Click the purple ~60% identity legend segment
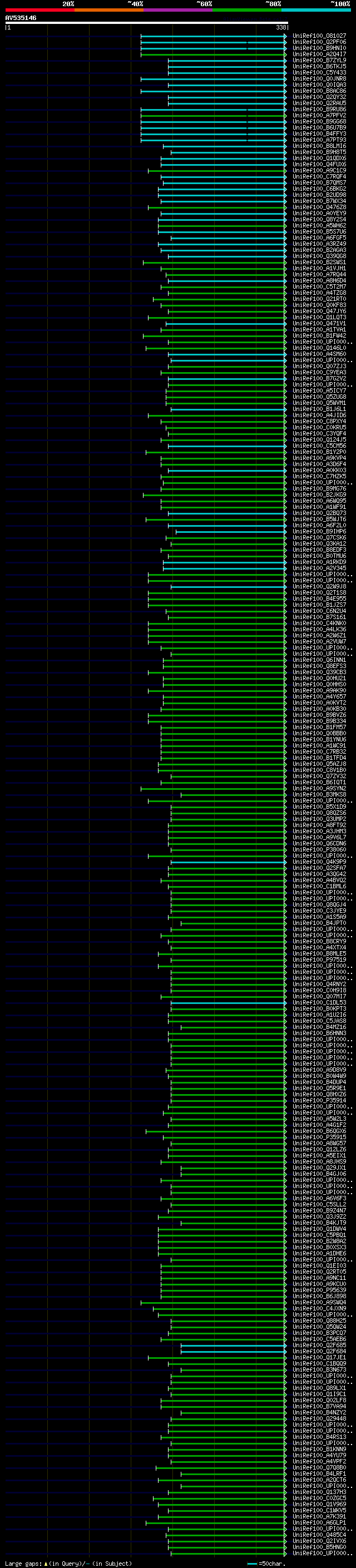The width and height of the screenshot is (356, 1568). coord(177,10)
